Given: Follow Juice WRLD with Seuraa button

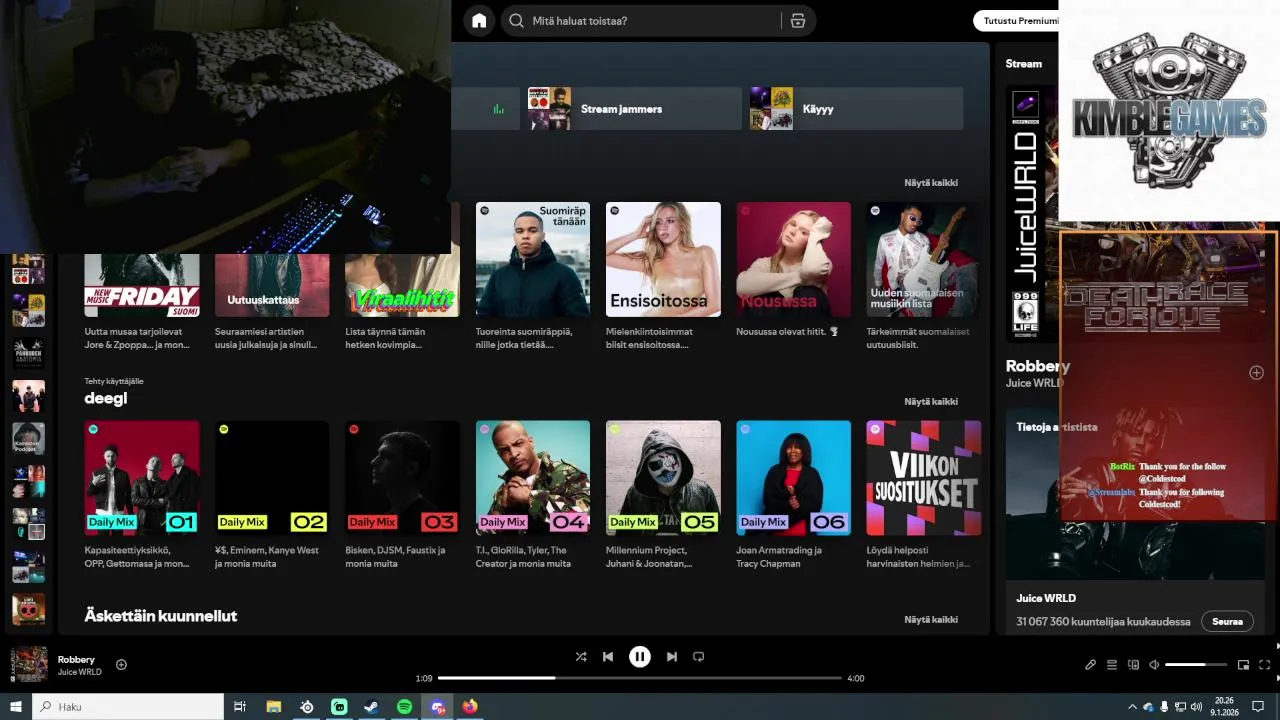Looking at the screenshot, I should tap(1227, 621).
